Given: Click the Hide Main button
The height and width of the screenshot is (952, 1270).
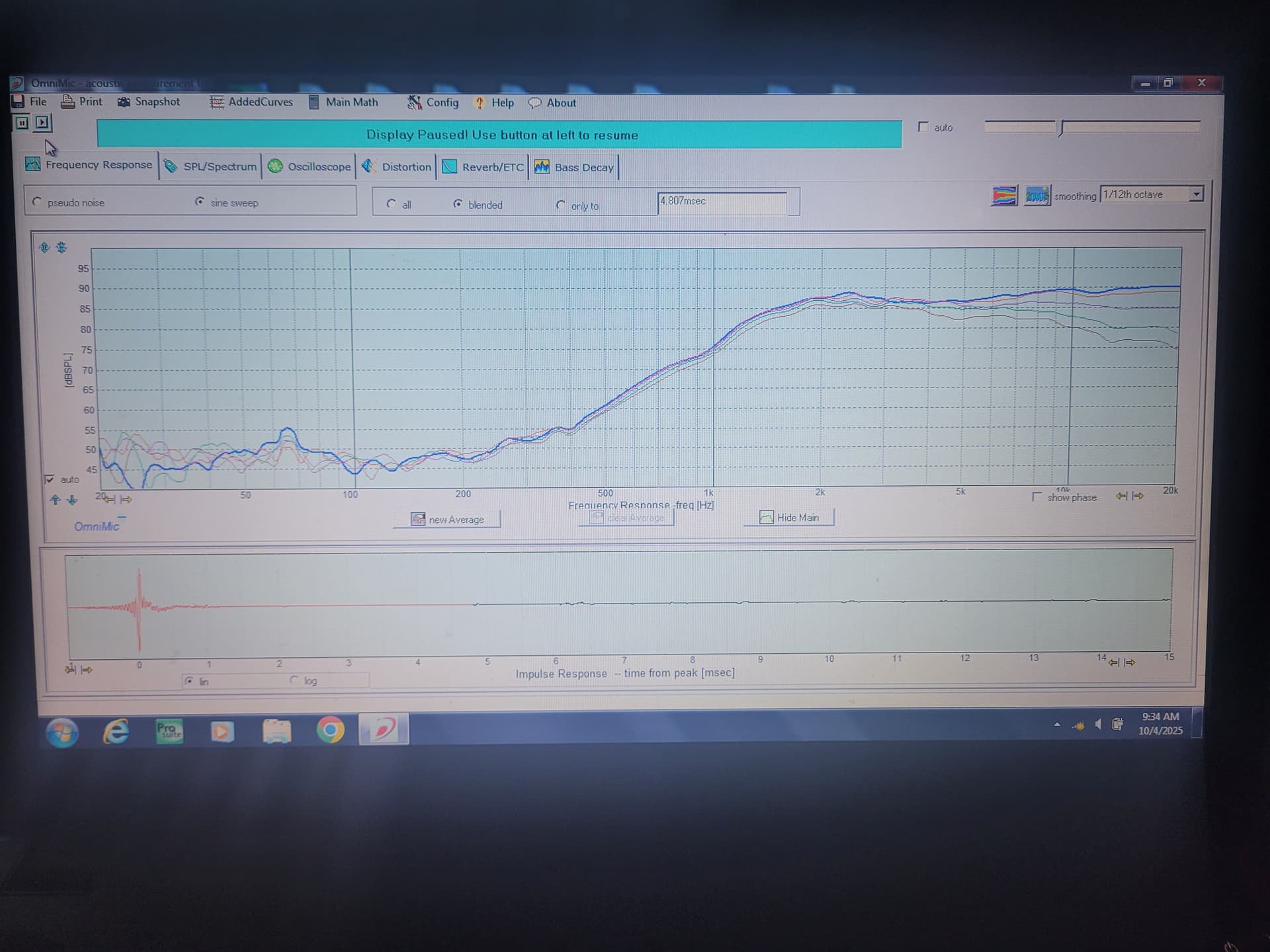Looking at the screenshot, I should pyautogui.click(x=789, y=517).
